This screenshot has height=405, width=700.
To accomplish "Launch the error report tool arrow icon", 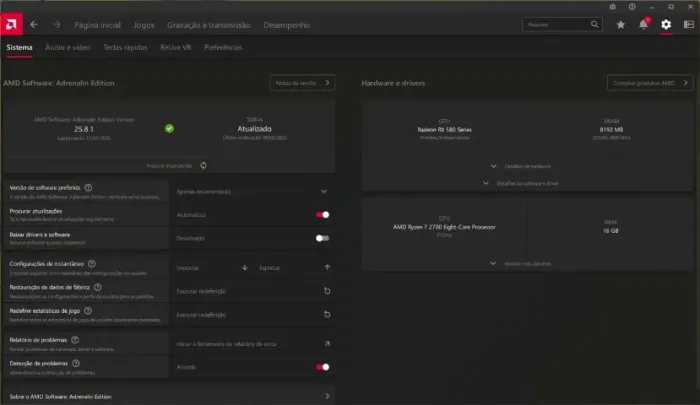I will tap(327, 343).
